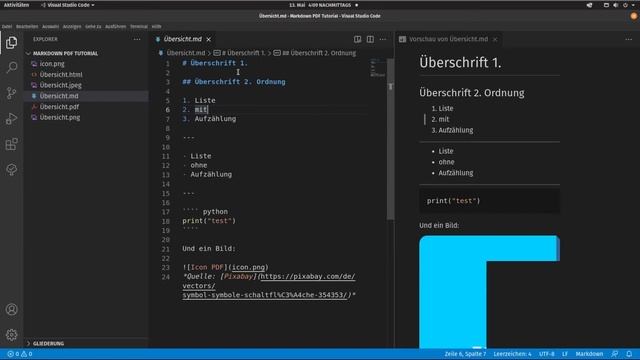Click the screen icon in system tray

click(606, 5)
